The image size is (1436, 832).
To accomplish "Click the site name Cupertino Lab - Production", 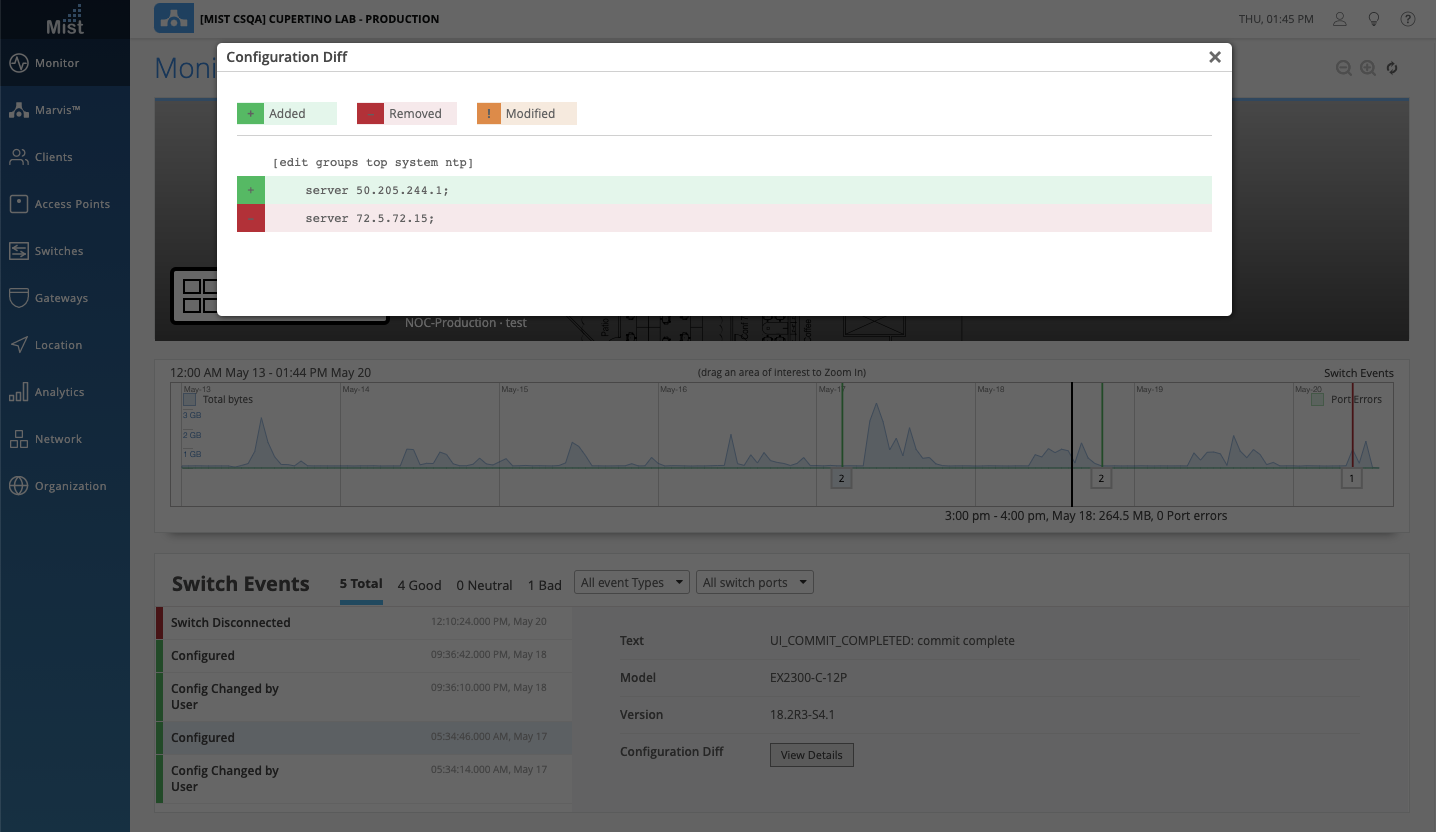I will click(319, 19).
